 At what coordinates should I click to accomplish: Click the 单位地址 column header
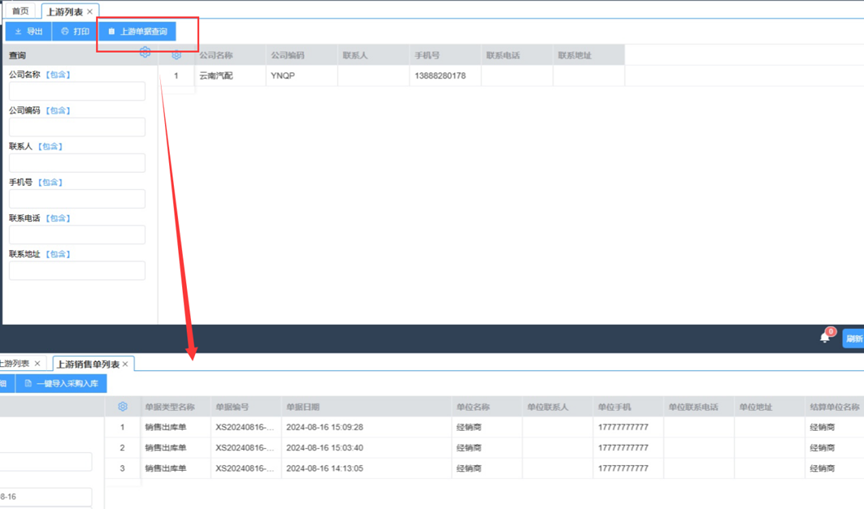pyautogui.click(x=769, y=407)
